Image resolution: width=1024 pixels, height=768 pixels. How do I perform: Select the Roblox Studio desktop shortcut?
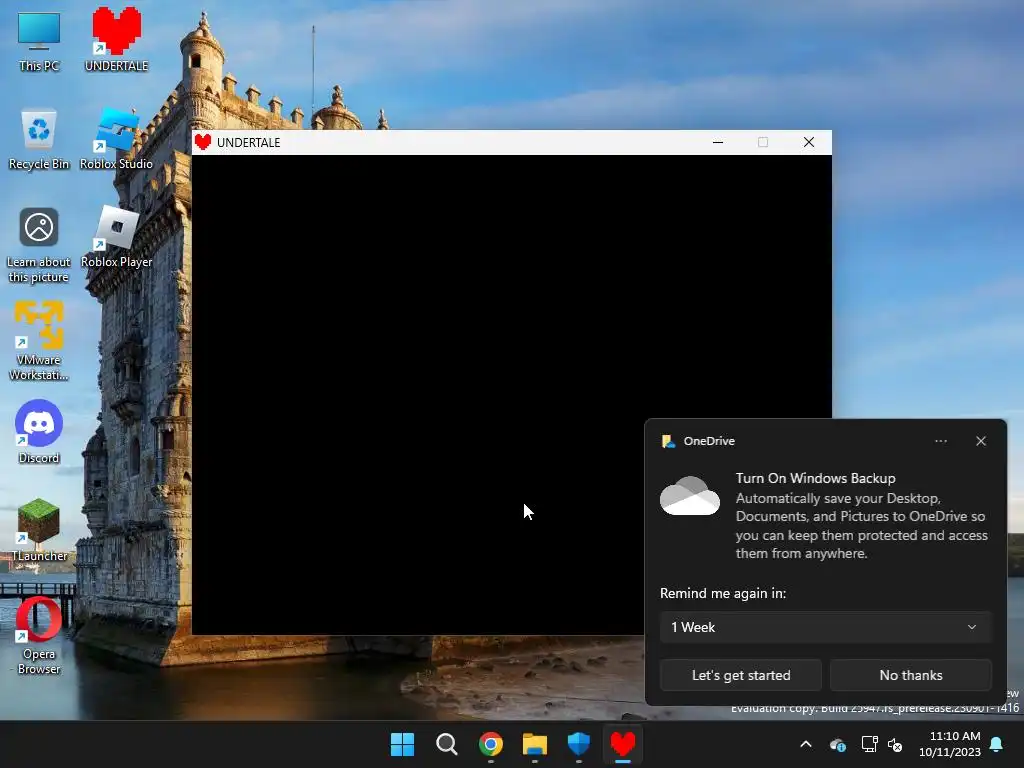[x=116, y=139]
